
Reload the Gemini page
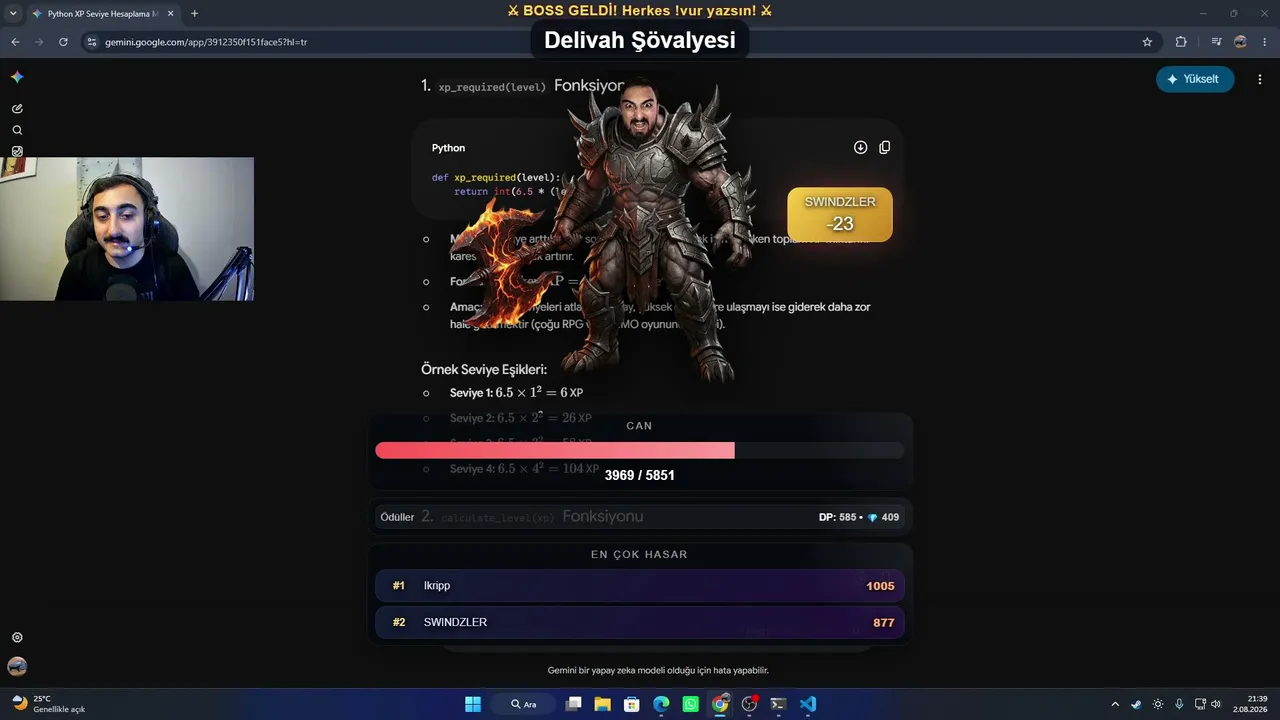63,42
